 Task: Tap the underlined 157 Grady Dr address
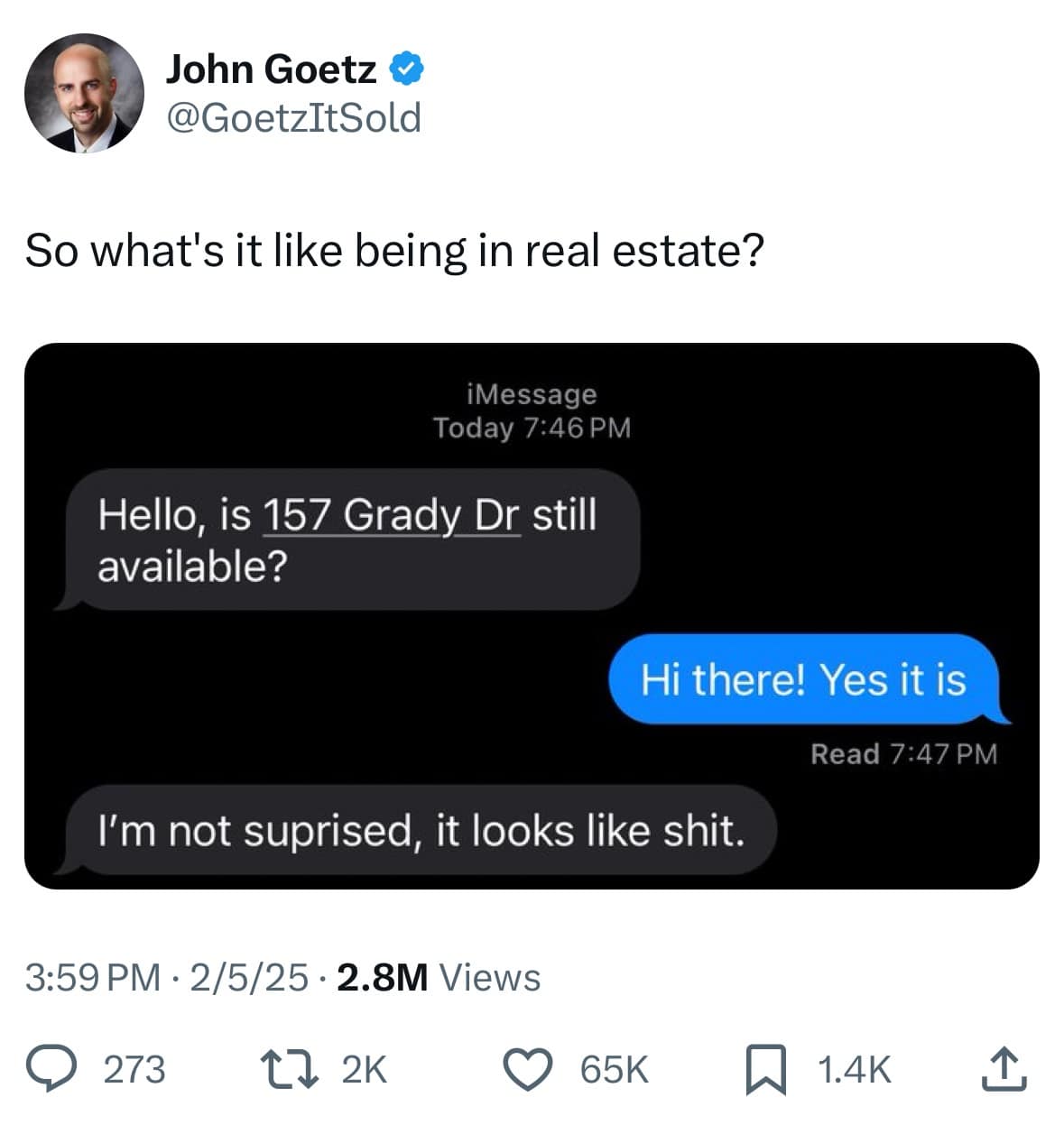(x=391, y=515)
